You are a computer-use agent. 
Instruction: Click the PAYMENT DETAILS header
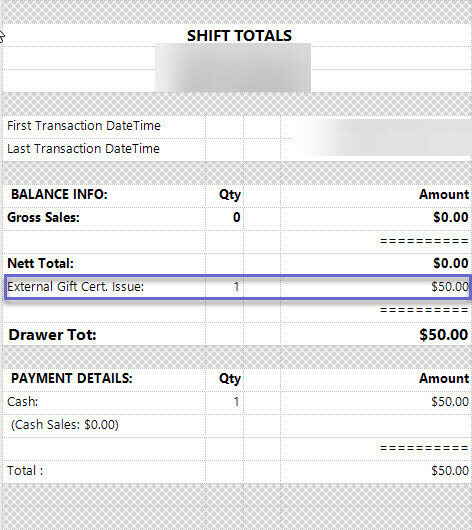72,378
